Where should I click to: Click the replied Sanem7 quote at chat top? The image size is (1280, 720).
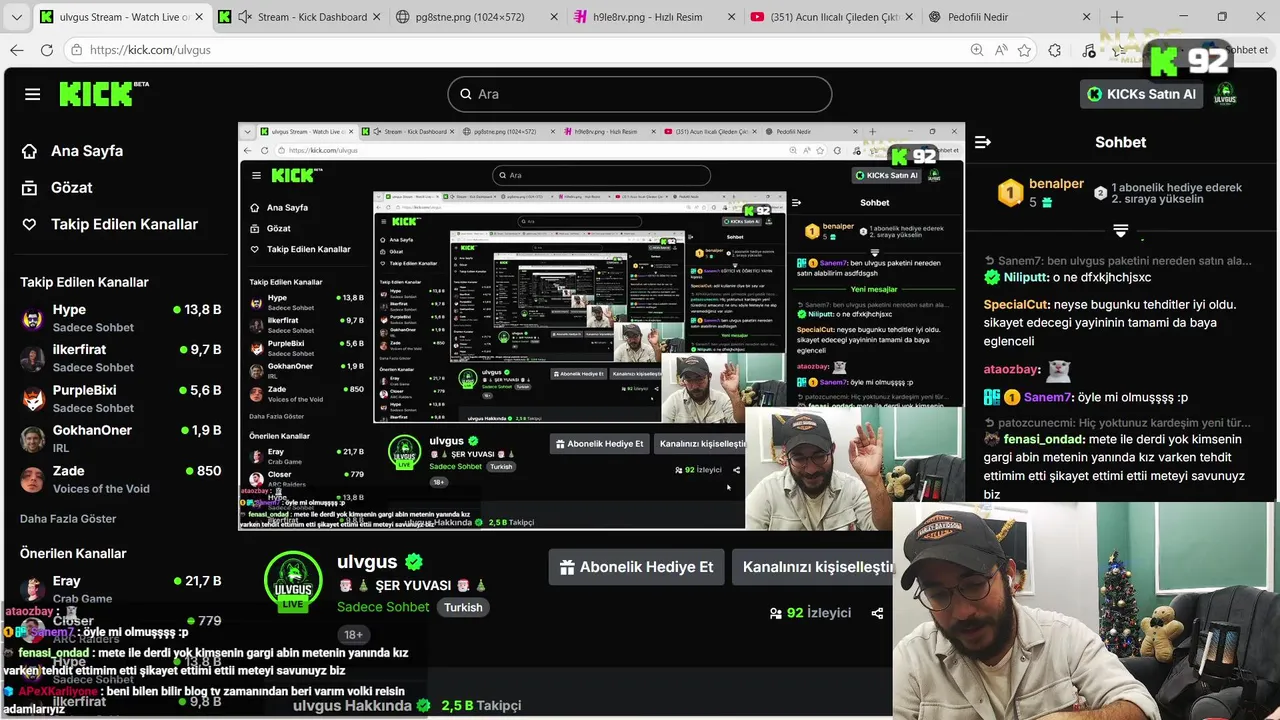tap(1118, 261)
